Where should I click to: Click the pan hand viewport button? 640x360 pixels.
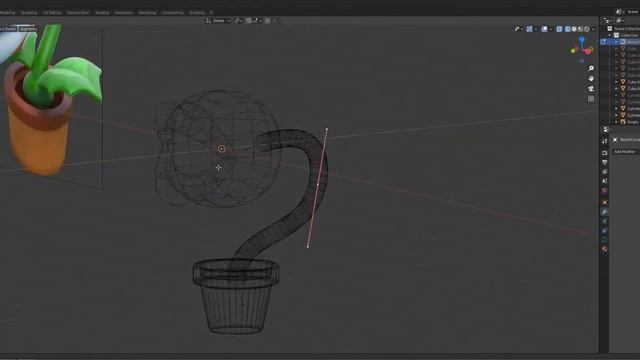(x=591, y=78)
